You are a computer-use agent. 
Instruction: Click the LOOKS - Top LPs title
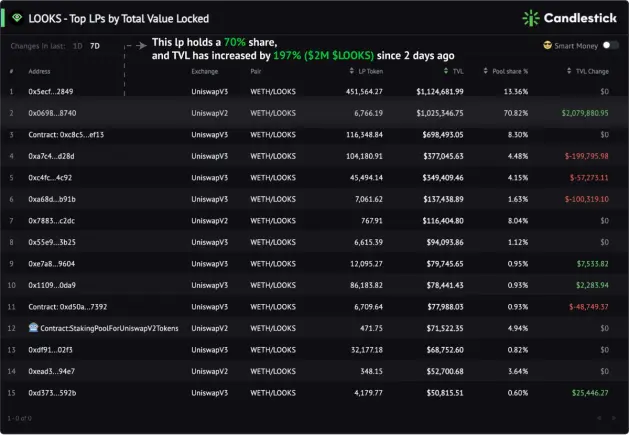[119, 18]
